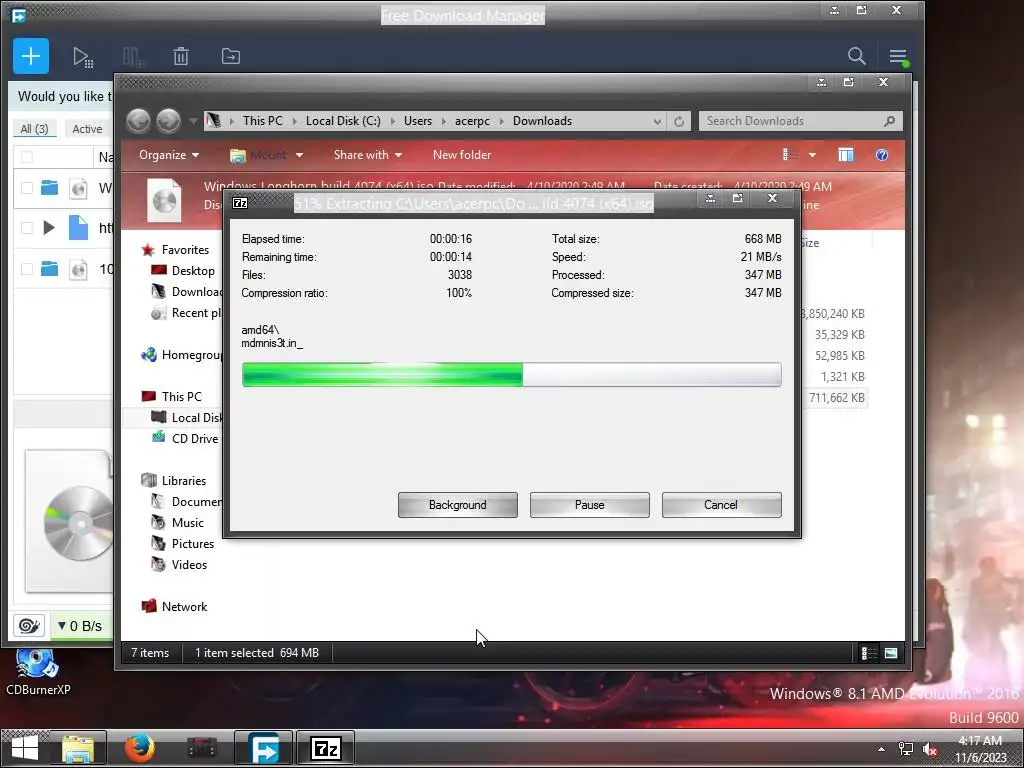
Task: Check the first download row checkbox
Action: 27,188
